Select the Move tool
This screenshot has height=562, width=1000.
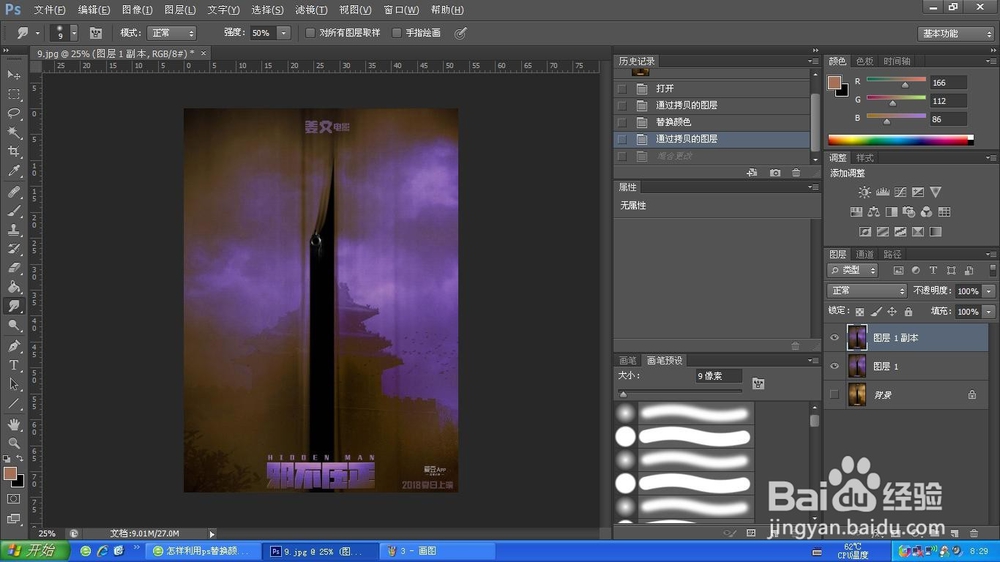click(13, 75)
